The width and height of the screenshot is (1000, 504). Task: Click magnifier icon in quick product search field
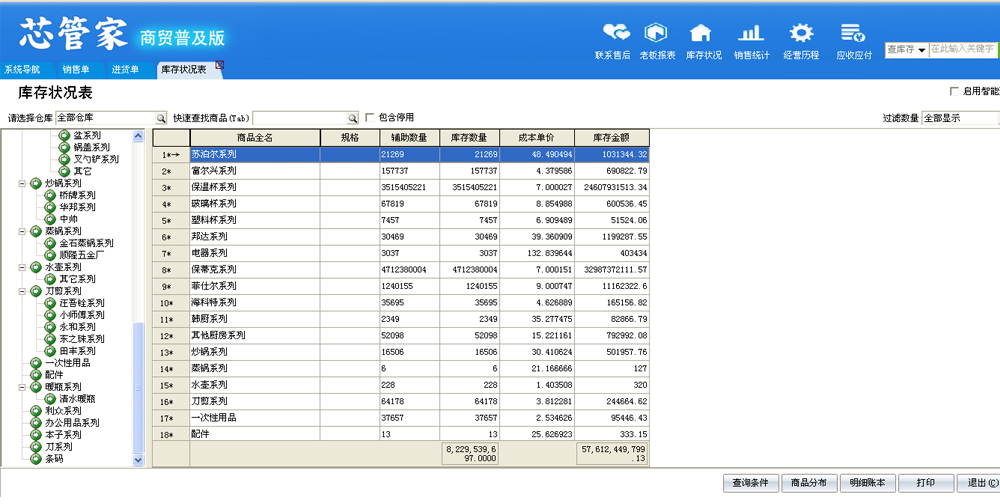pyautogui.click(x=353, y=118)
